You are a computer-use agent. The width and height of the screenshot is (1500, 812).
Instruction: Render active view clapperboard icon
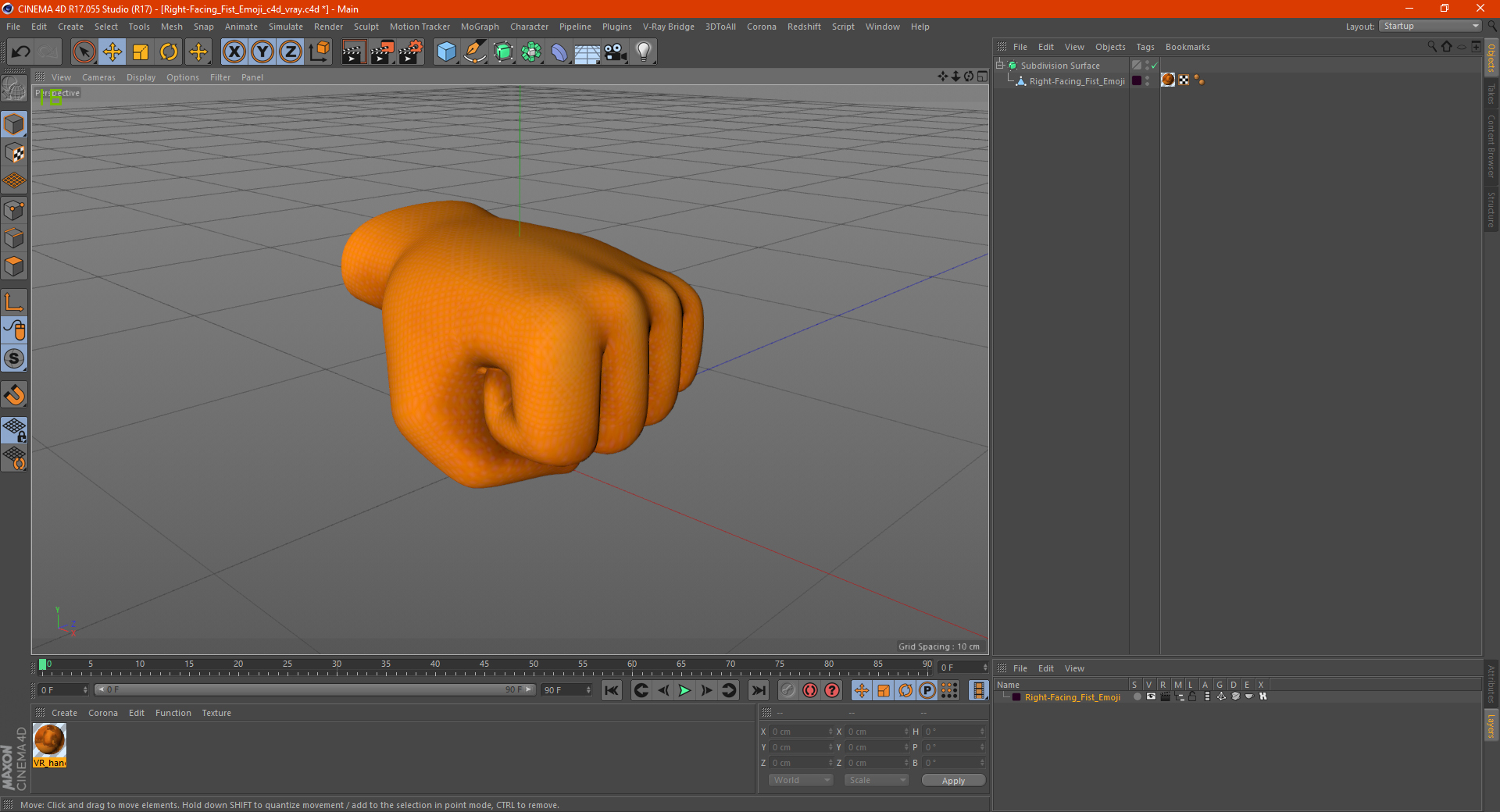(x=353, y=52)
